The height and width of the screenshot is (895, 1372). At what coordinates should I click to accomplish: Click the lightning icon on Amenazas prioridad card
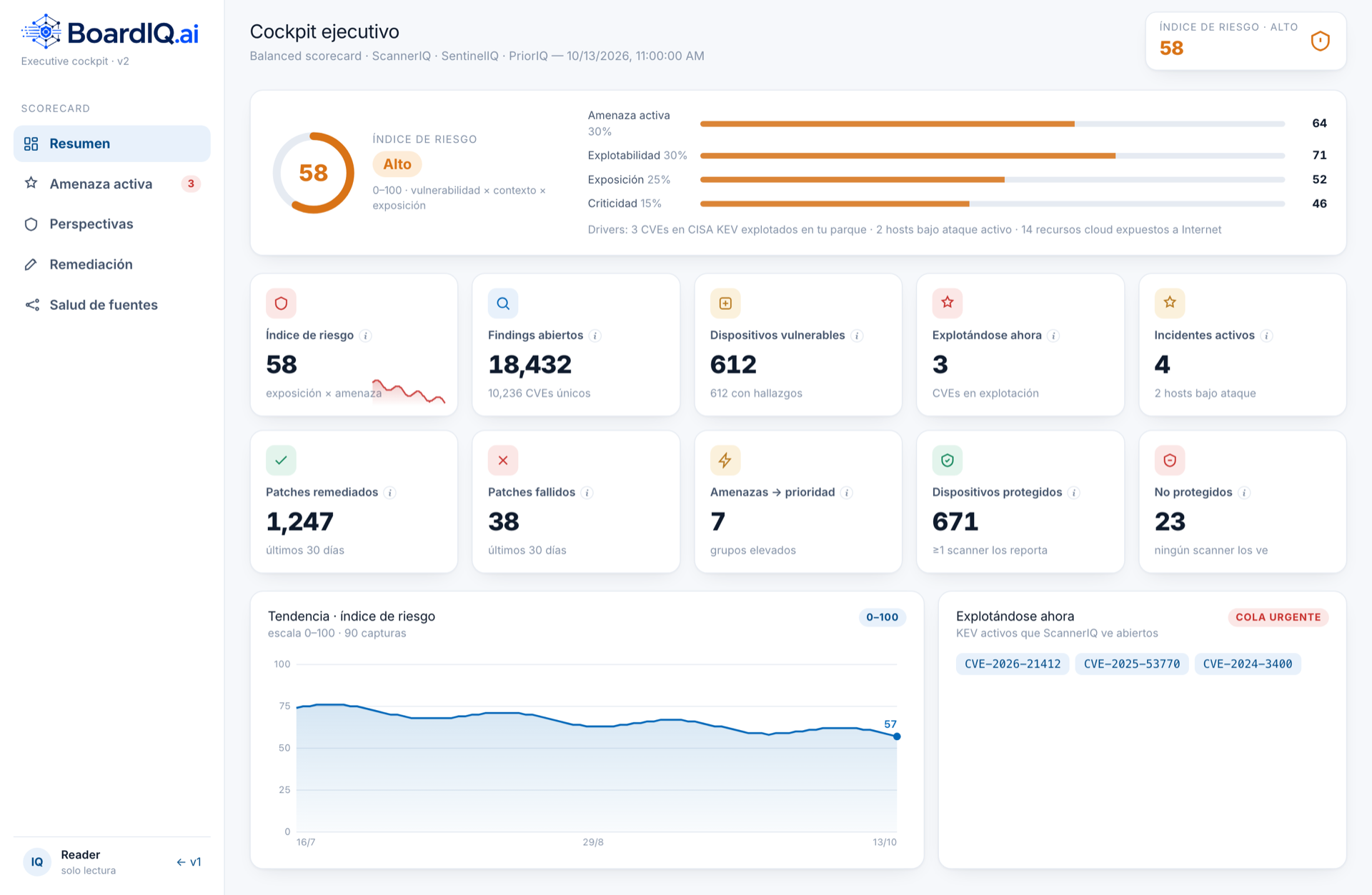click(x=725, y=461)
